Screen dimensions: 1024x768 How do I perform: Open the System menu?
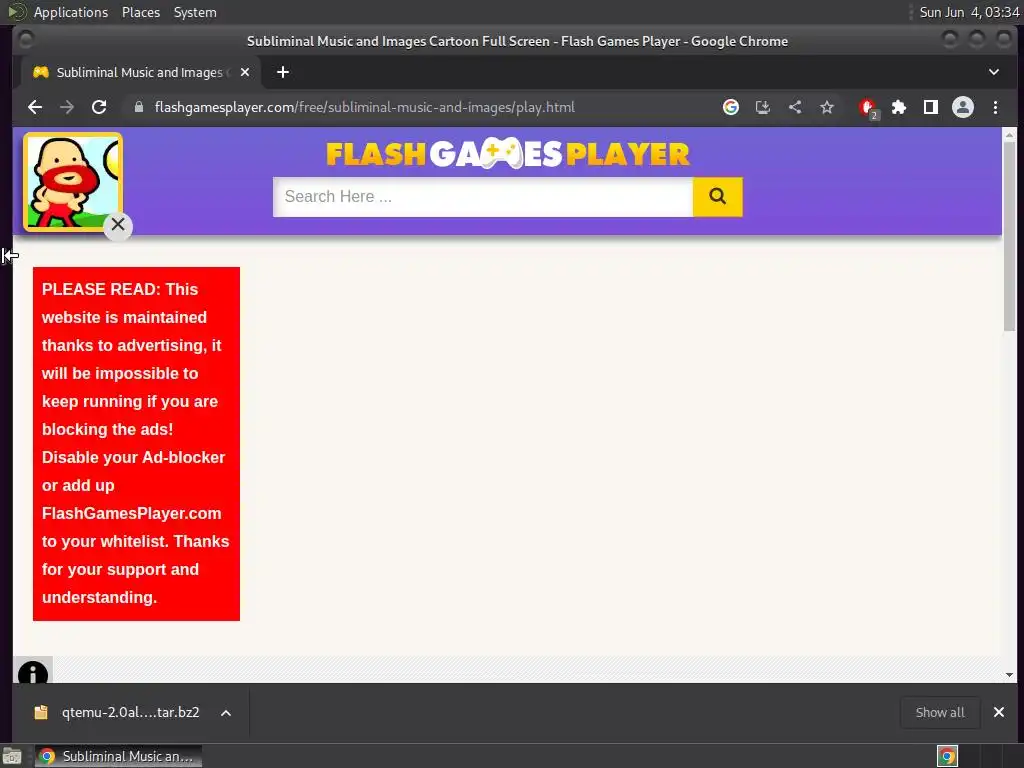(x=195, y=12)
